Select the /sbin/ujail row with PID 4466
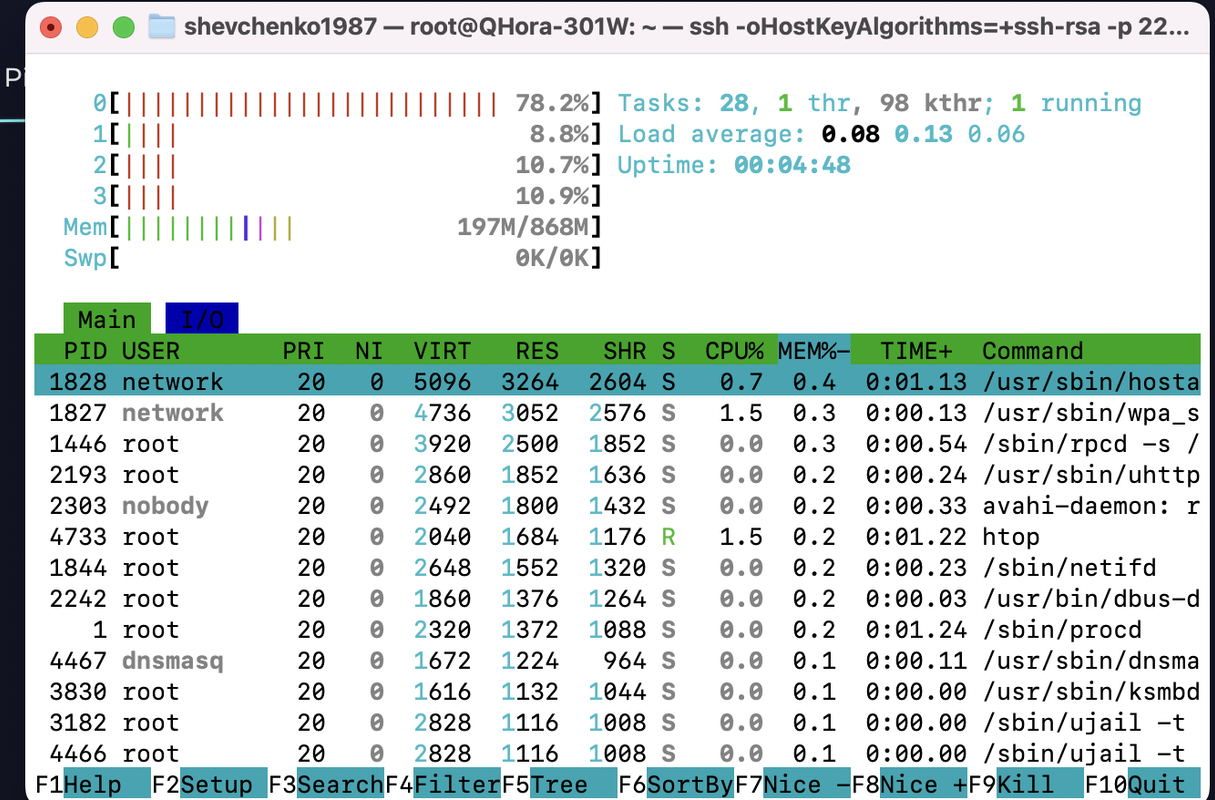The width and height of the screenshot is (1215, 800). 617,753
